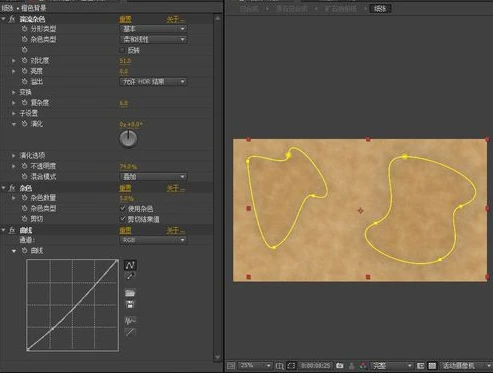Click 重置 reset link for 杂色 effect
Screen dimensions: 493x373
coord(125,188)
